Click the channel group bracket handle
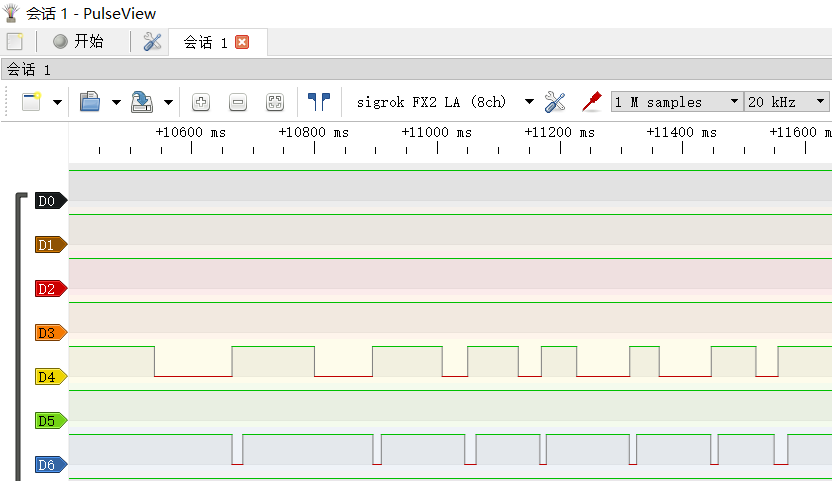832x481 pixels. (20, 337)
